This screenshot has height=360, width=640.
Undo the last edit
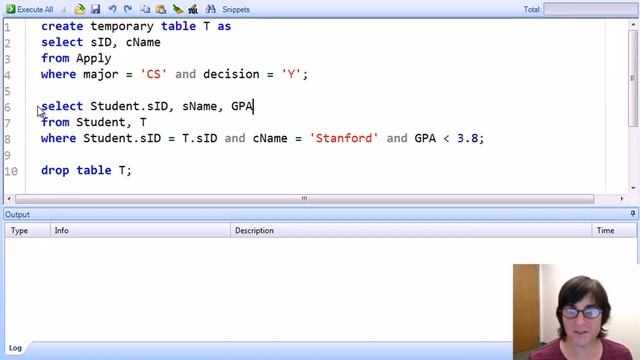pos(112,9)
